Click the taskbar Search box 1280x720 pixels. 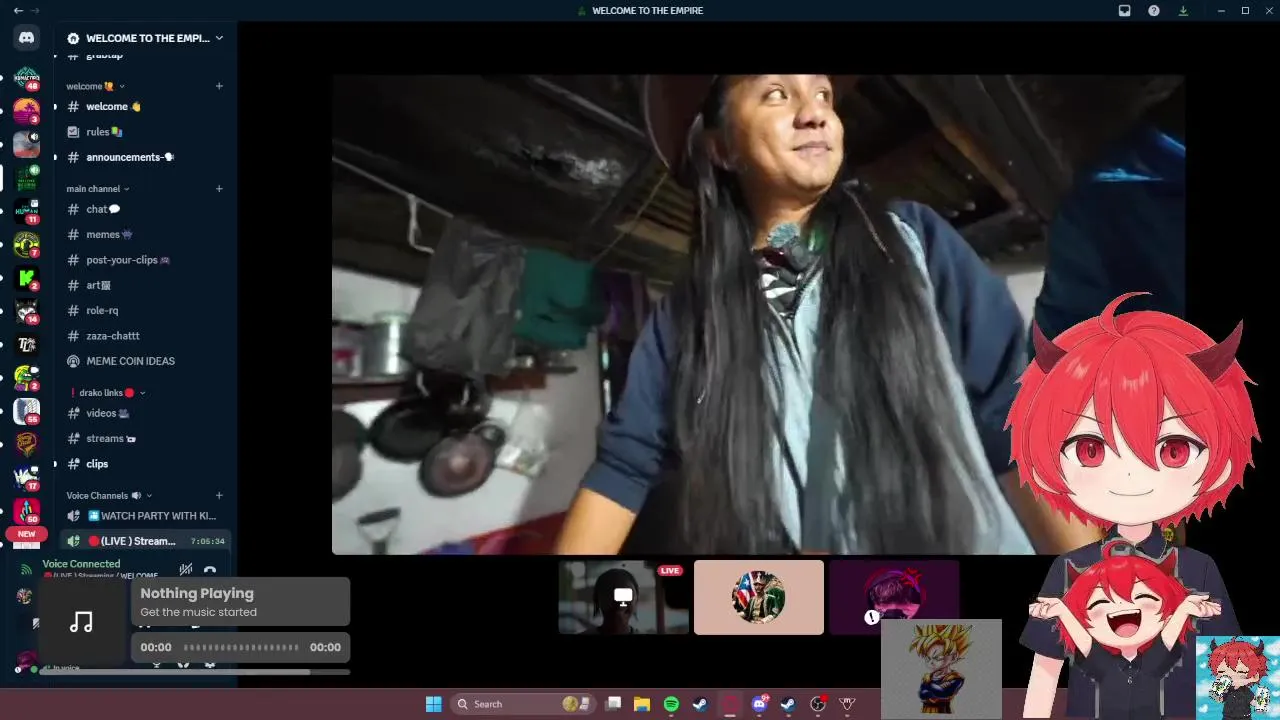click(x=525, y=704)
